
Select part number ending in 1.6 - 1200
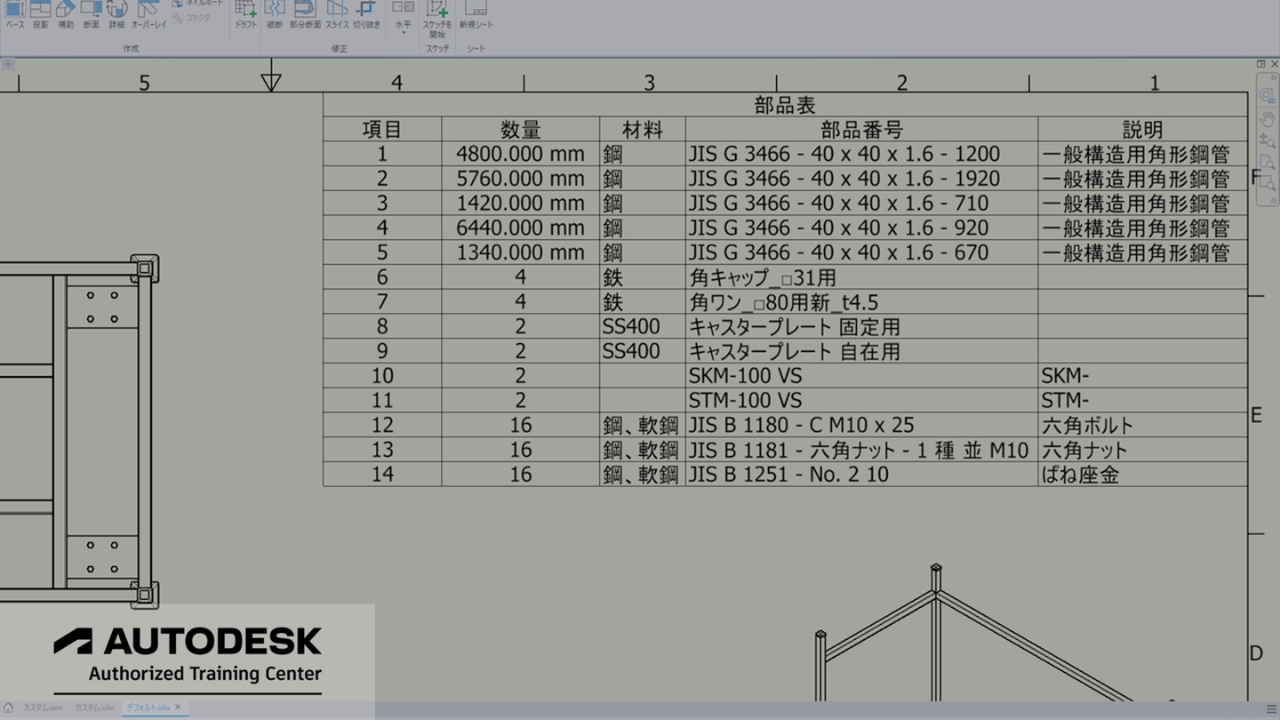[x=862, y=154]
